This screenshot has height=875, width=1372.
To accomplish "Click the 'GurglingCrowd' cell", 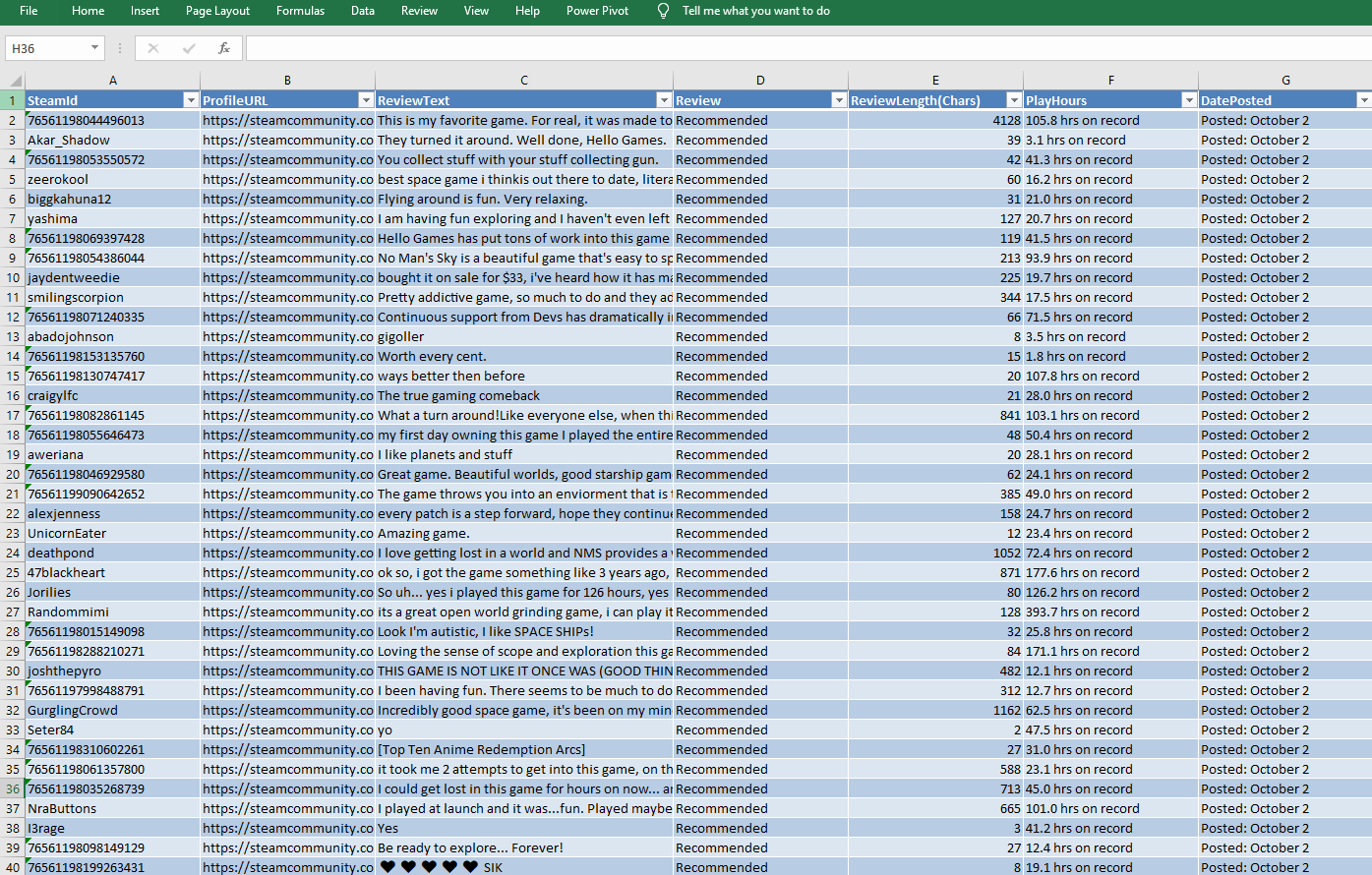I will click(x=113, y=710).
